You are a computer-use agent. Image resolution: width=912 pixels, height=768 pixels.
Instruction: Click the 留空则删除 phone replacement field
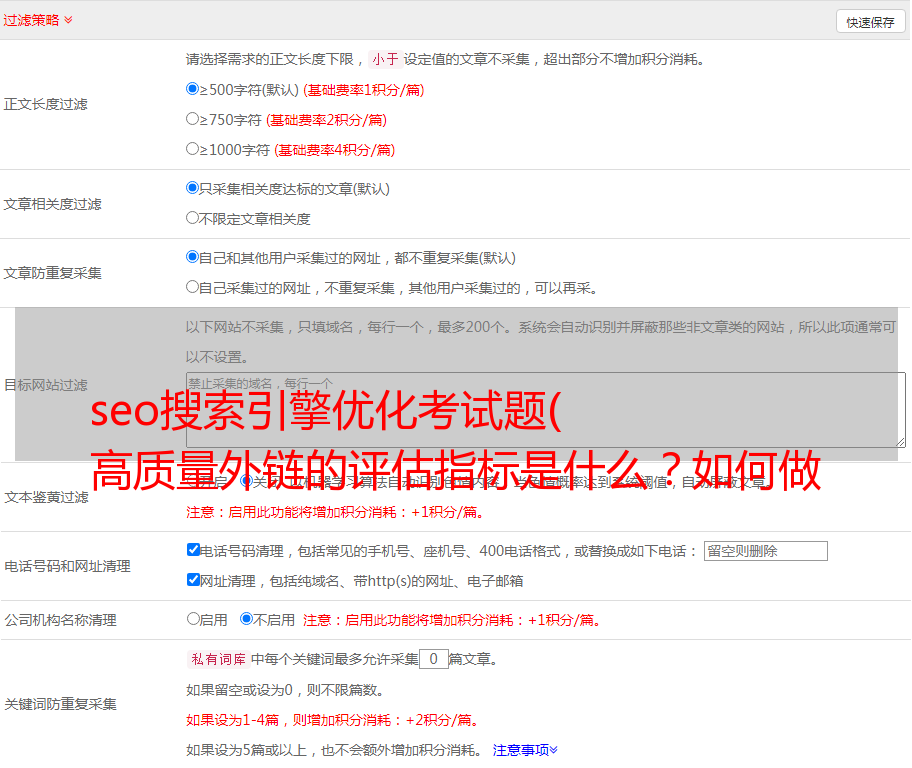pos(765,551)
